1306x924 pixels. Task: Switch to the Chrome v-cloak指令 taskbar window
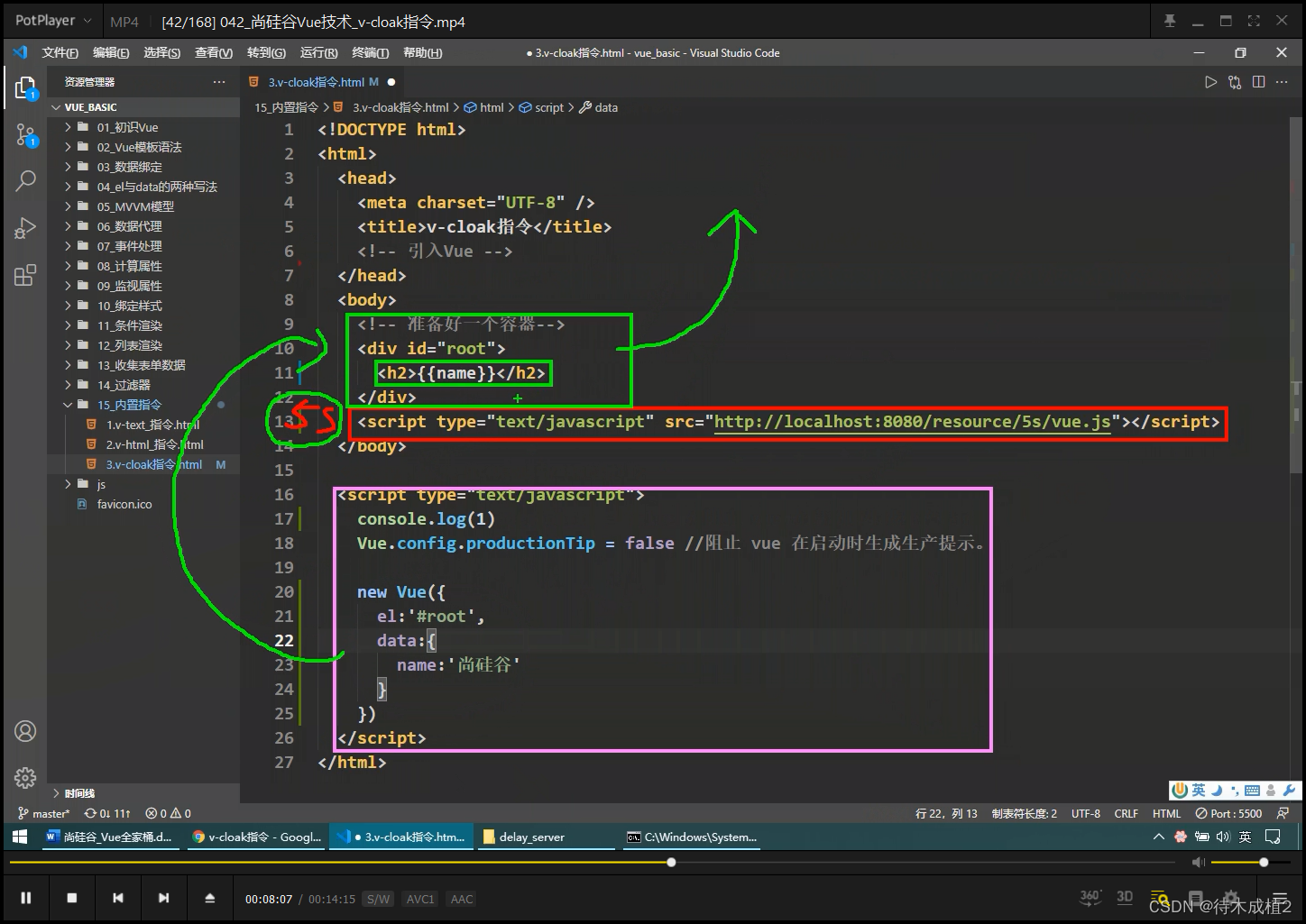[x=256, y=837]
